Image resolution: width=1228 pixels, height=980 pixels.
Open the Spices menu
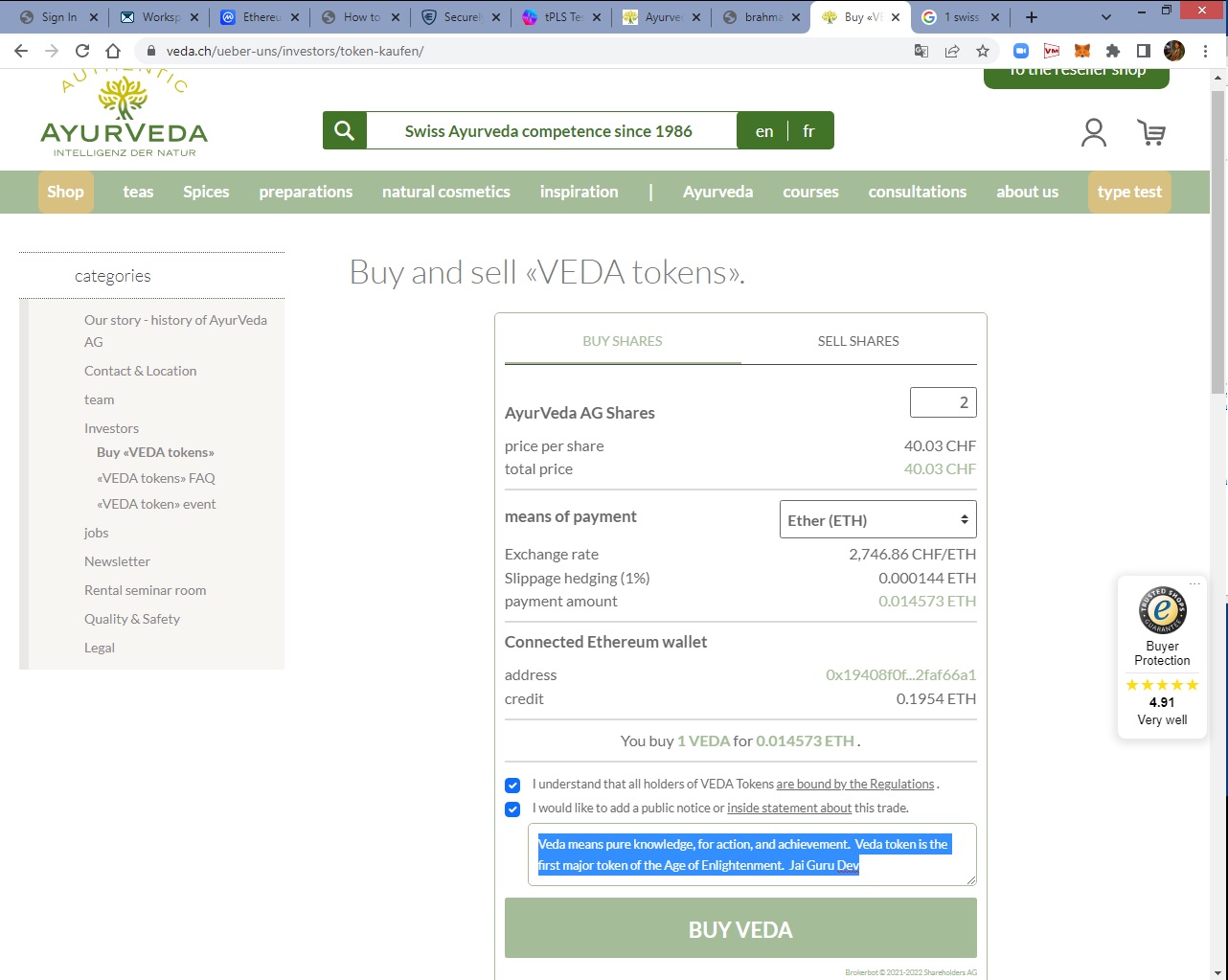pyautogui.click(x=206, y=192)
